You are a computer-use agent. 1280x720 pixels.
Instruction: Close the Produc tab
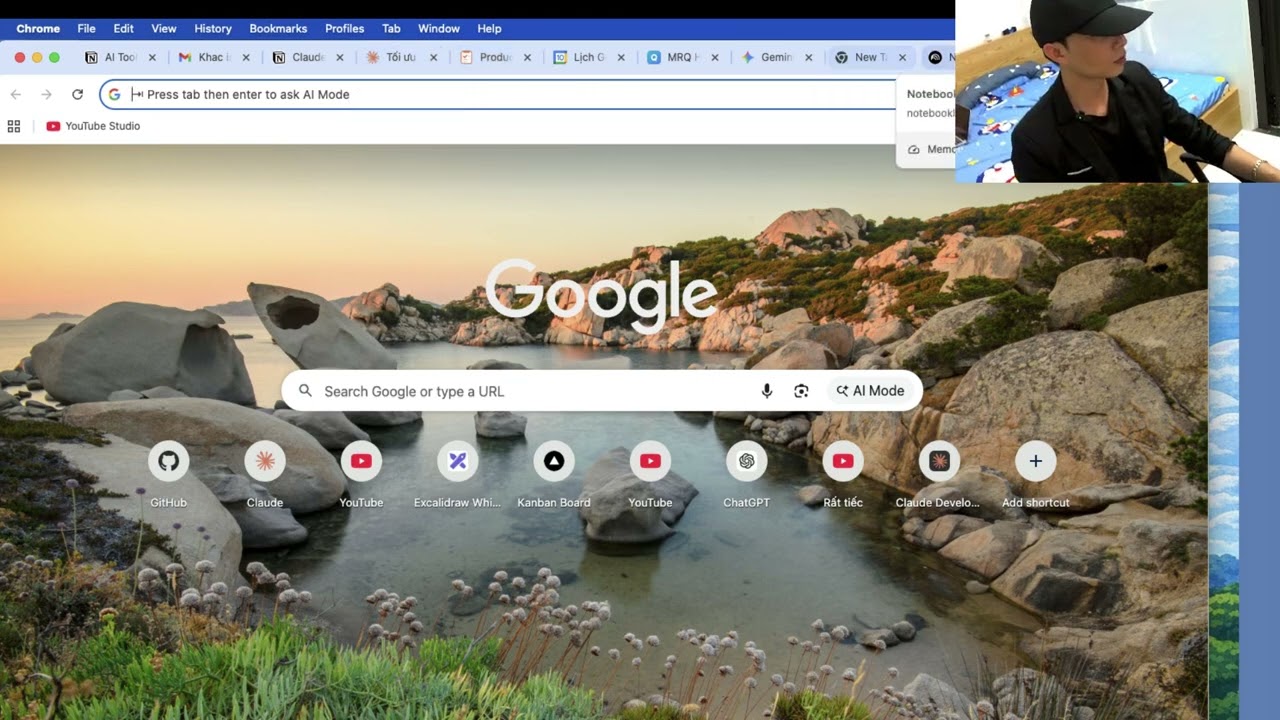[x=527, y=58]
